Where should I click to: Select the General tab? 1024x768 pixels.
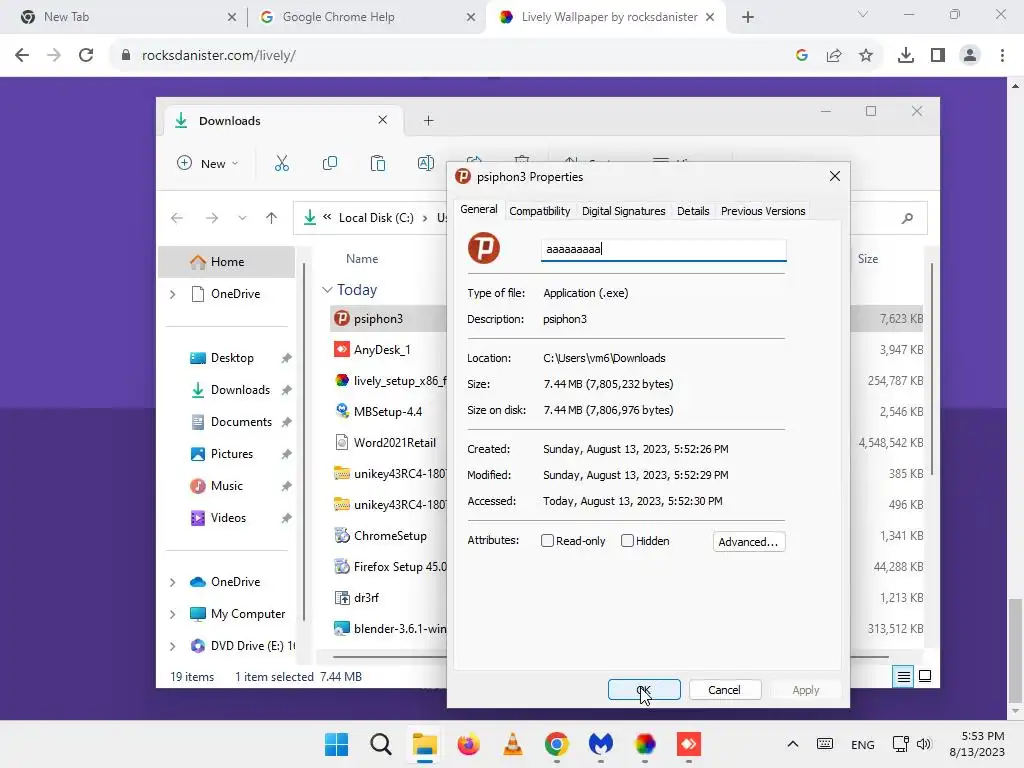(x=479, y=210)
